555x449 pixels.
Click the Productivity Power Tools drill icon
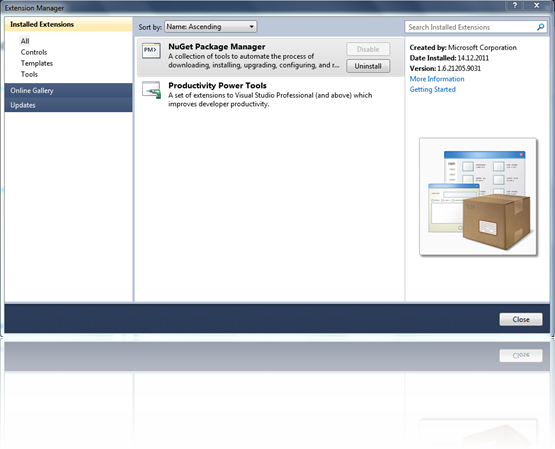[151, 90]
